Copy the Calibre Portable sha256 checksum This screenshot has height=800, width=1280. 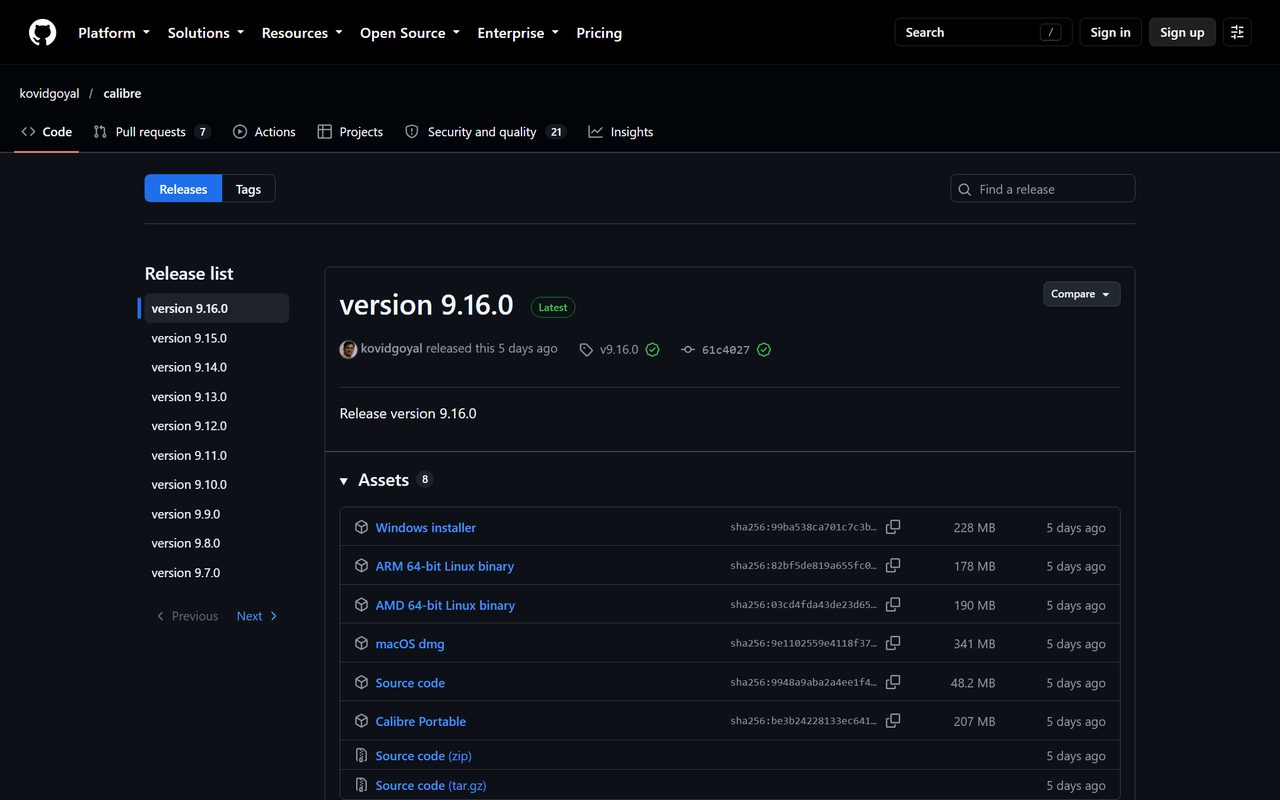(893, 721)
